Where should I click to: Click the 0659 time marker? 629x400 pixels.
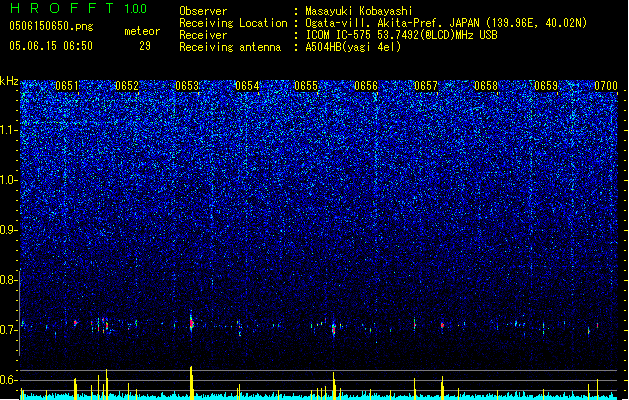[x=546, y=86]
